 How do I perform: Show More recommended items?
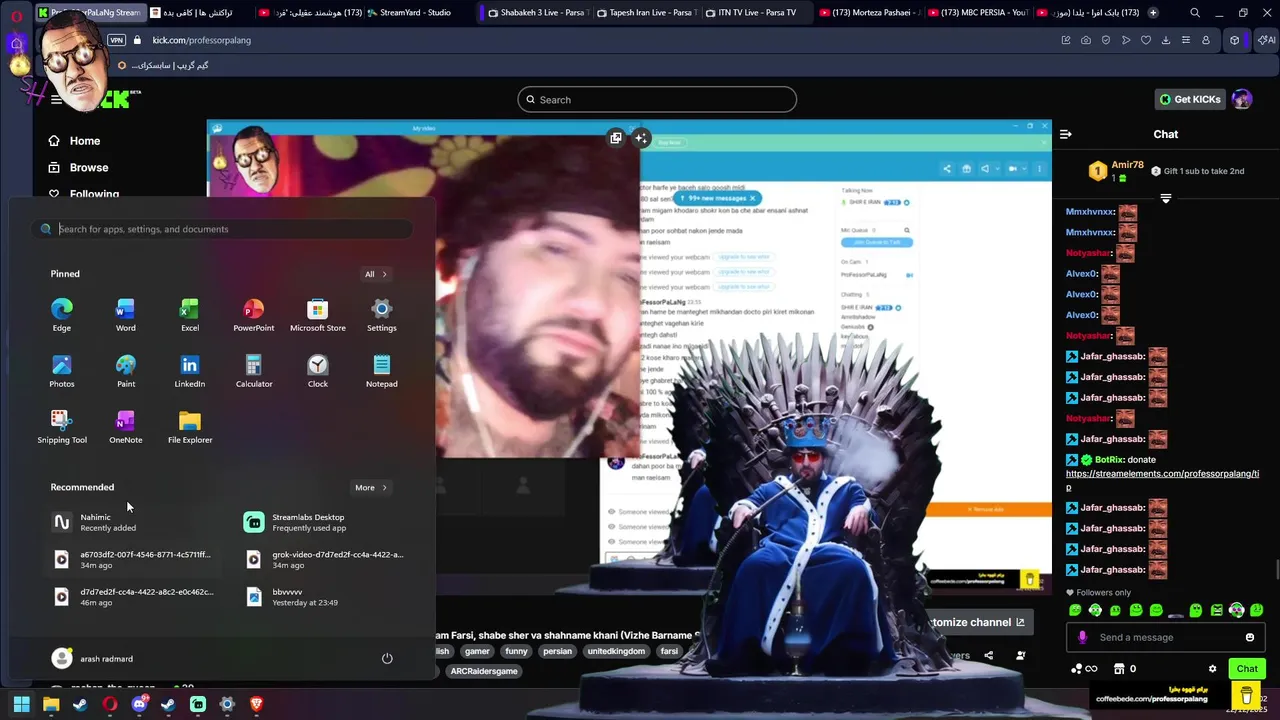click(x=371, y=488)
